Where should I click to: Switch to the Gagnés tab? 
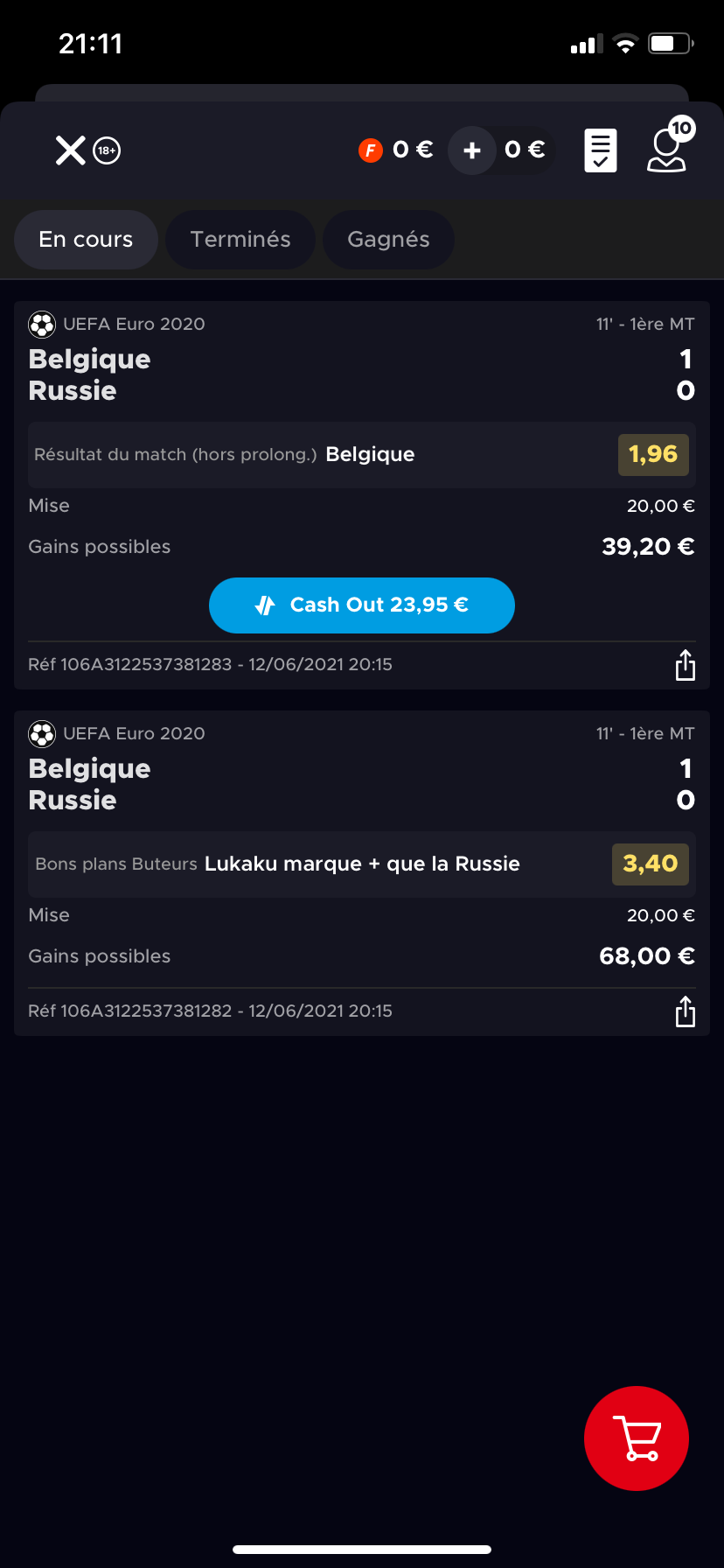pos(388,240)
